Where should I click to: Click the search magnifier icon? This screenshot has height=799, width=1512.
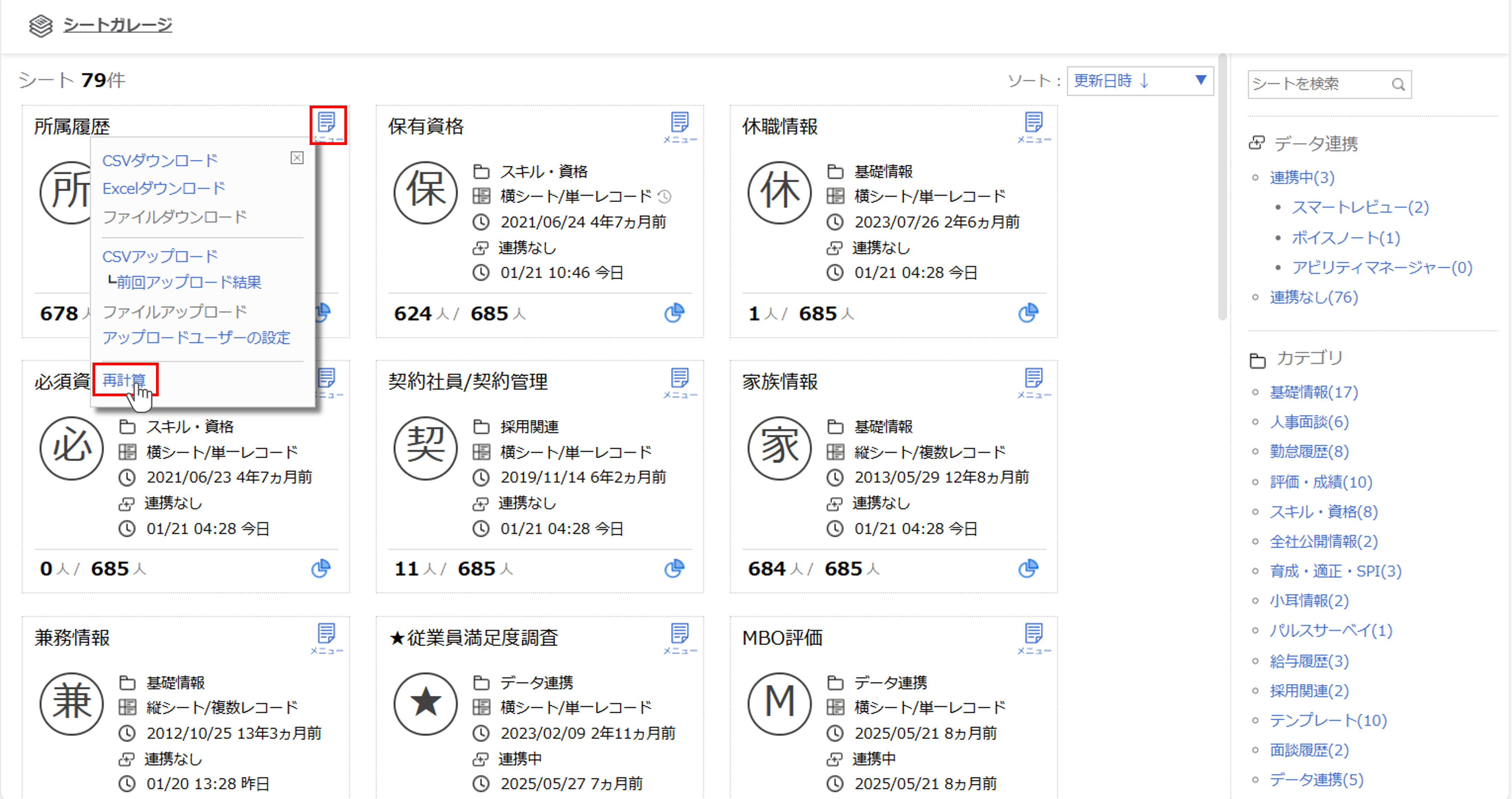[1398, 85]
